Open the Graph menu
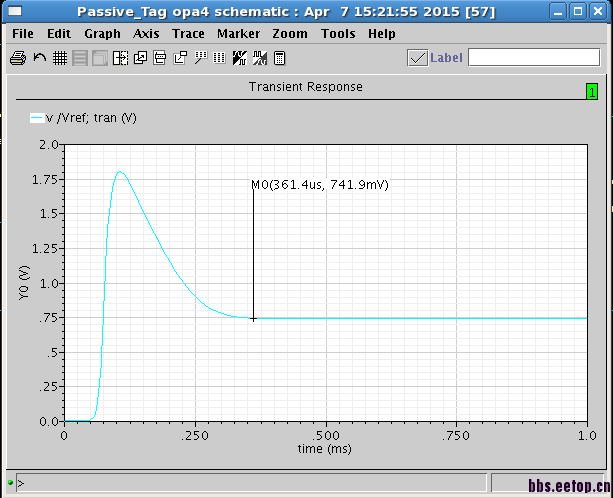This screenshot has width=613, height=498. coord(102,34)
